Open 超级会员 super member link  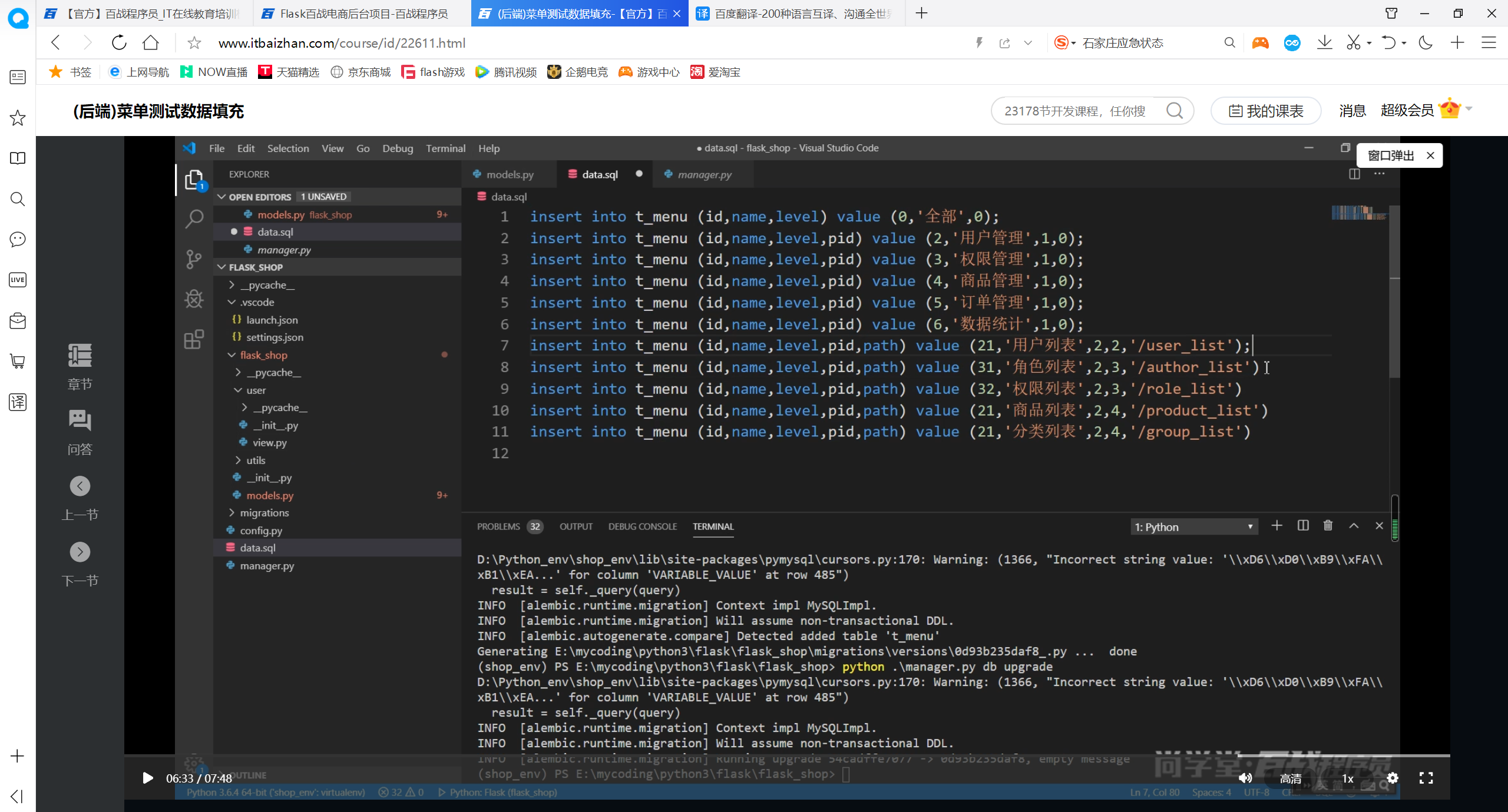(1407, 111)
